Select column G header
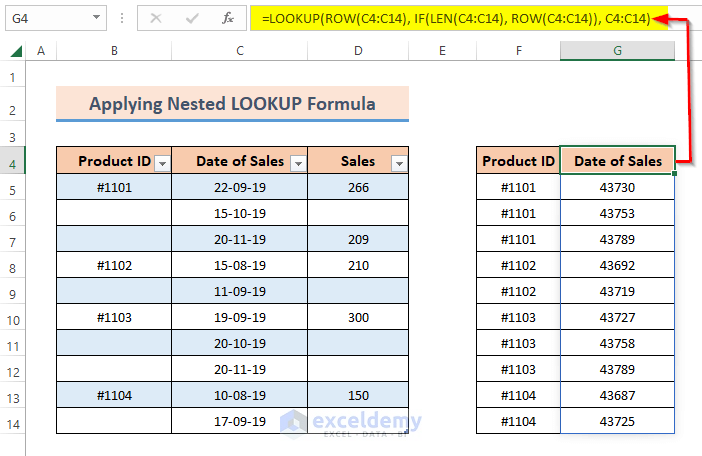This screenshot has height=456, width=702. click(617, 51)
